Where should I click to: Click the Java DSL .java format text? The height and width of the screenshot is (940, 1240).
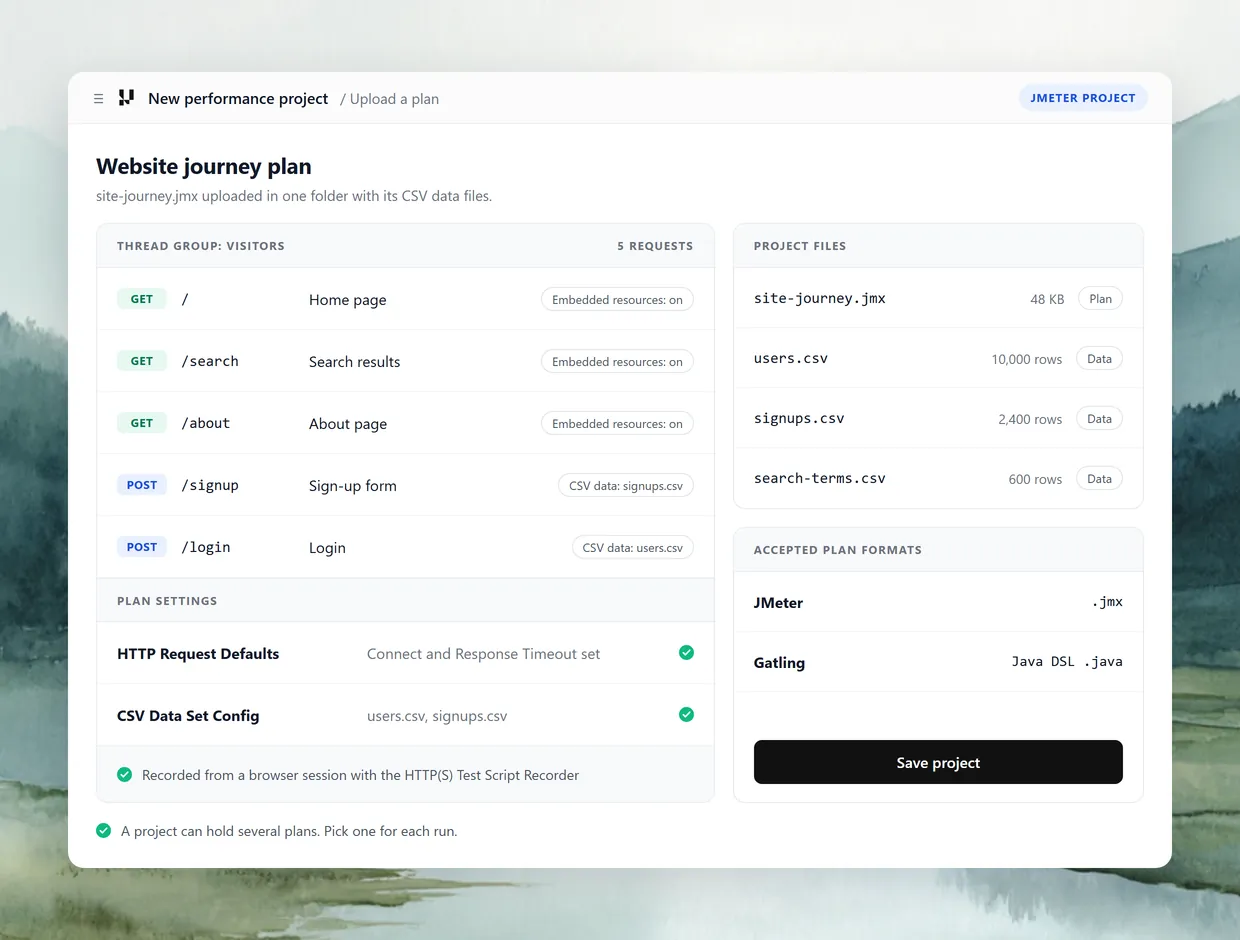(x=1067, y=661)
